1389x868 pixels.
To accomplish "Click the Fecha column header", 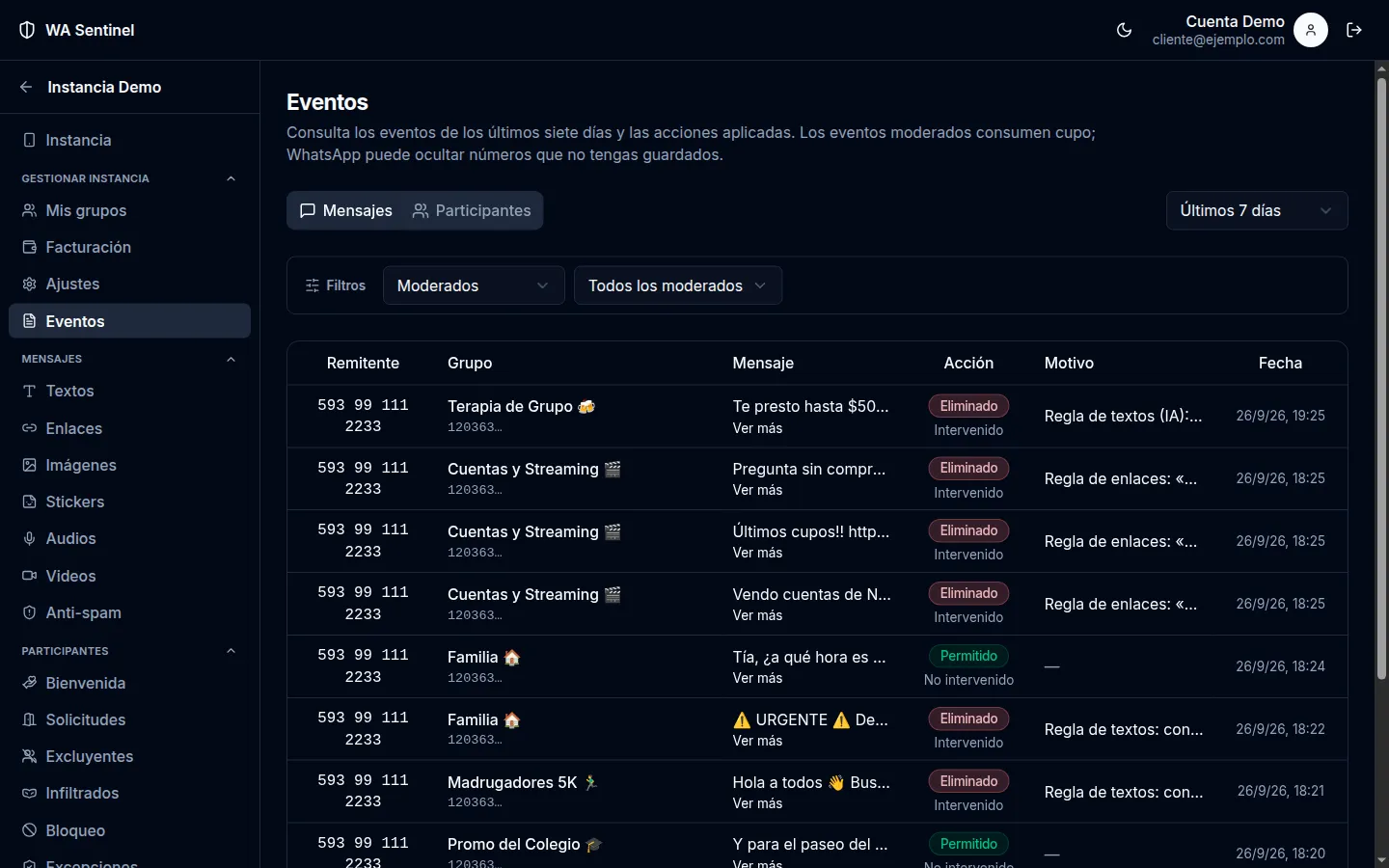I will point(1280,363).
